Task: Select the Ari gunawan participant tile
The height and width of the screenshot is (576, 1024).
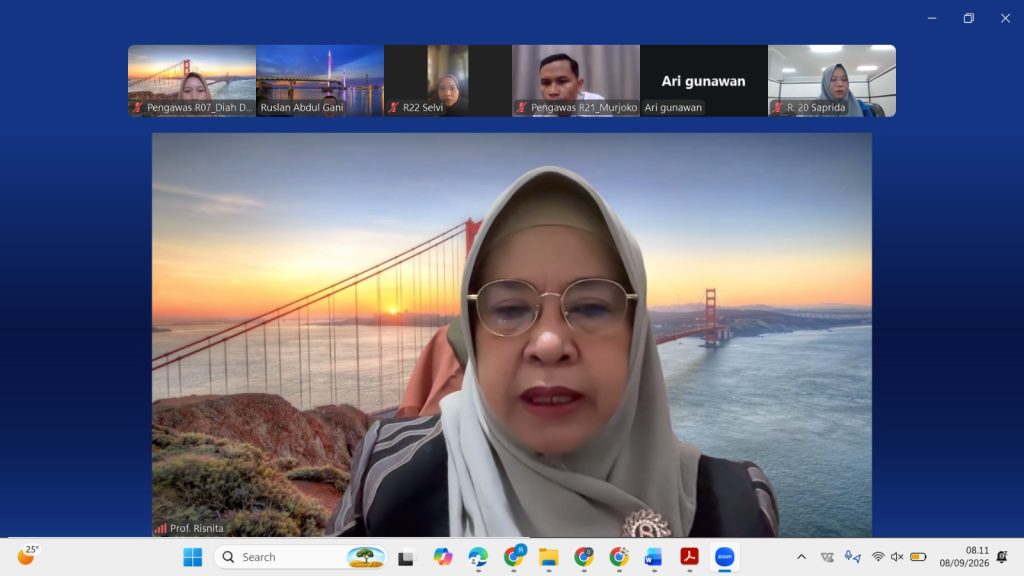Action: [x=704, y=81]
